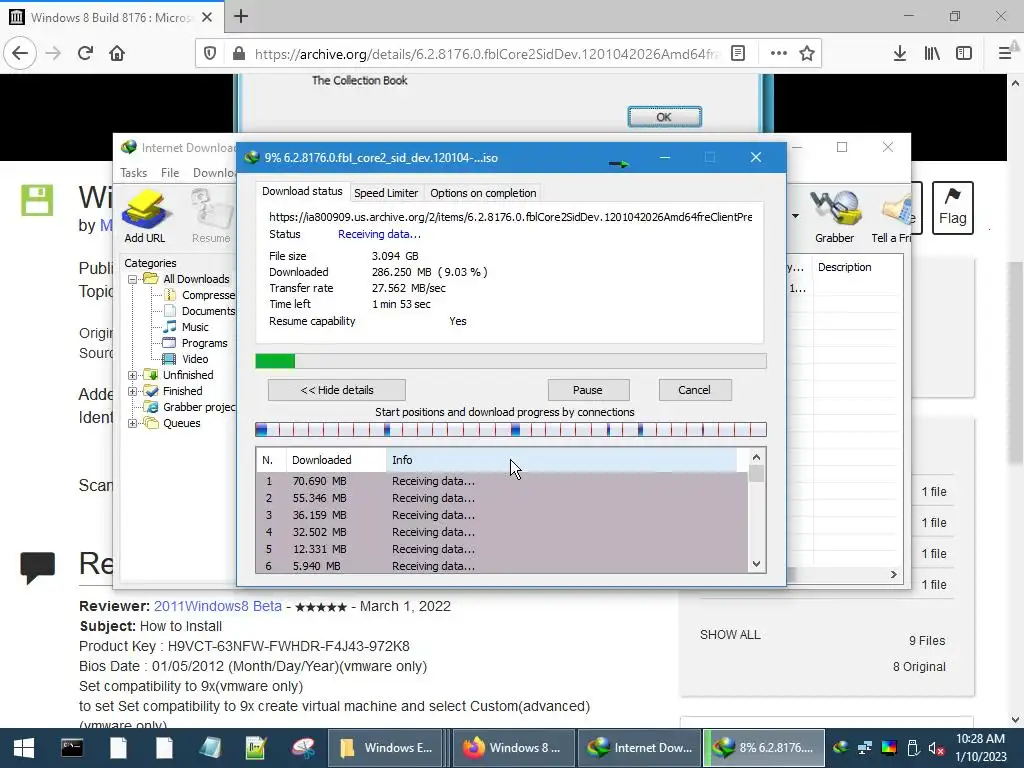Toggle Firefox sidebar icon

point(964,54)
